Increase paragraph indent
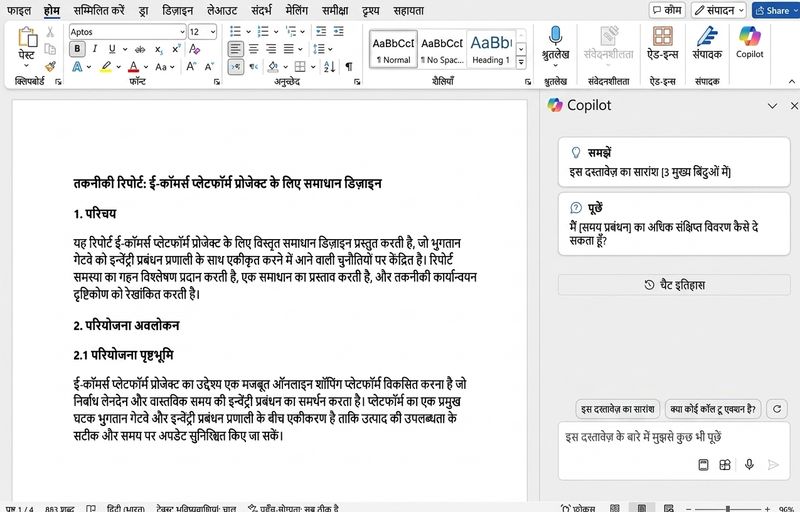The image size is (800, 512). [338, 32]
